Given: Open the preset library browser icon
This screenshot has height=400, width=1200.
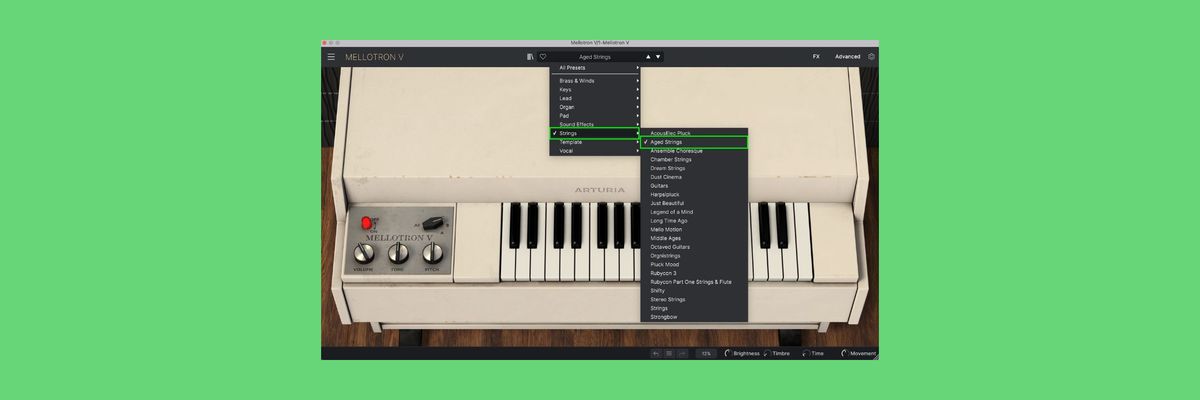Looking at the screenshot, I should pyautogui.click(x=531, y=57).
